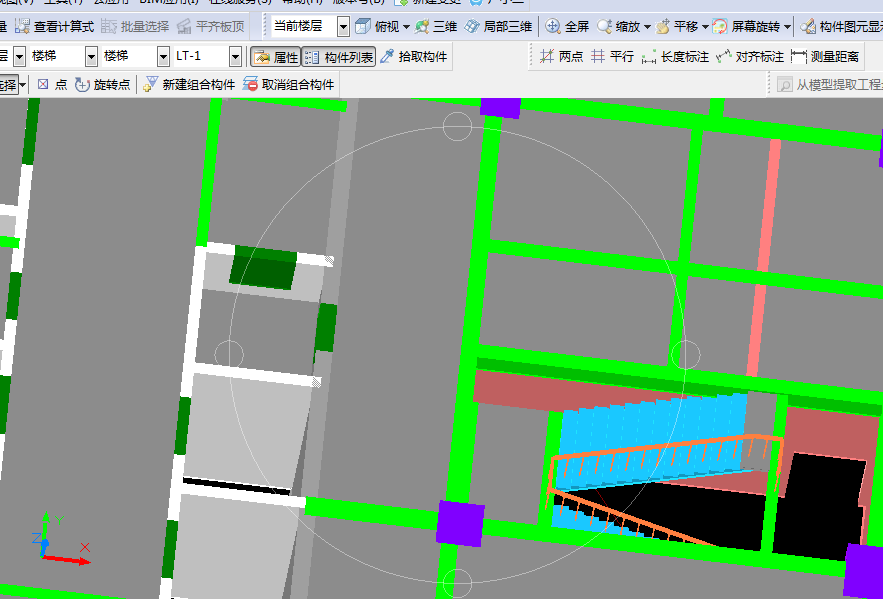Click the bottom handle of the orbit circle
Screen dimensions: 883x599
[x=457, y=583]
